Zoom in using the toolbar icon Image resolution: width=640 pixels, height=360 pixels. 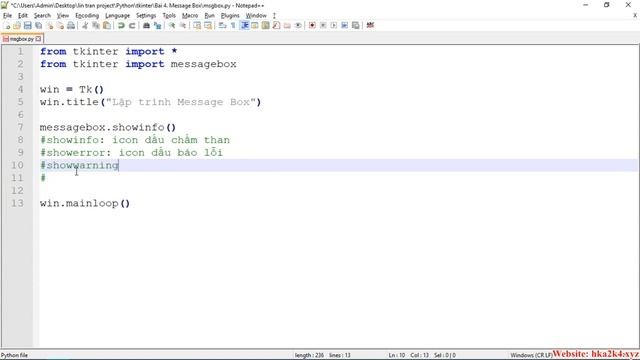coord(172,25)
